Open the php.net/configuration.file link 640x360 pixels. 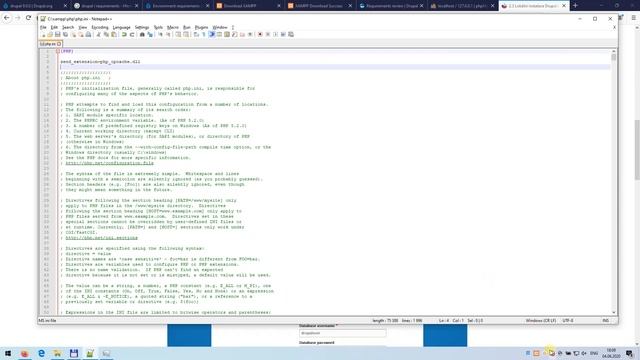coord(109,163)
